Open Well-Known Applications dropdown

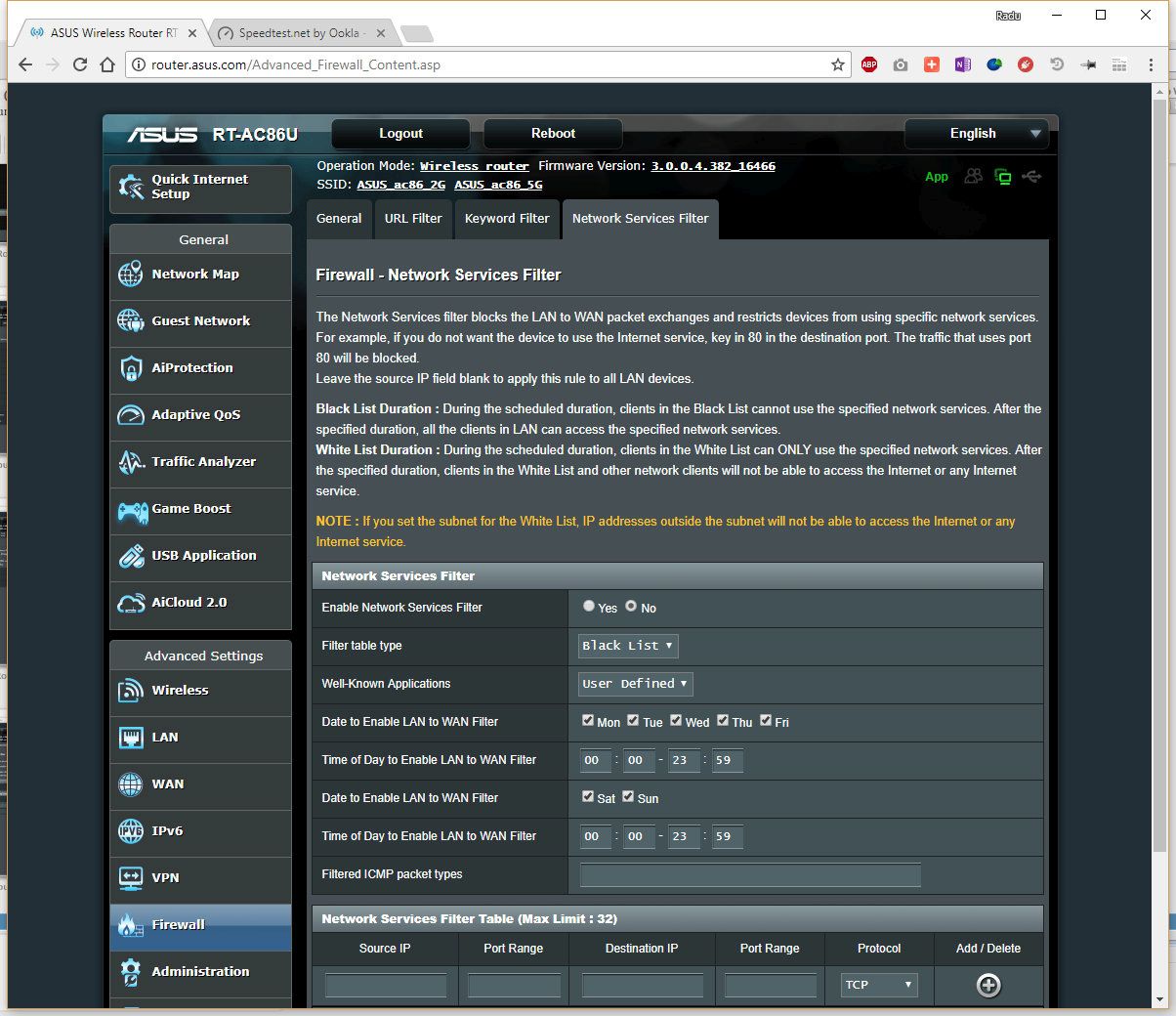pyautogui.click(x=636, y=684)
